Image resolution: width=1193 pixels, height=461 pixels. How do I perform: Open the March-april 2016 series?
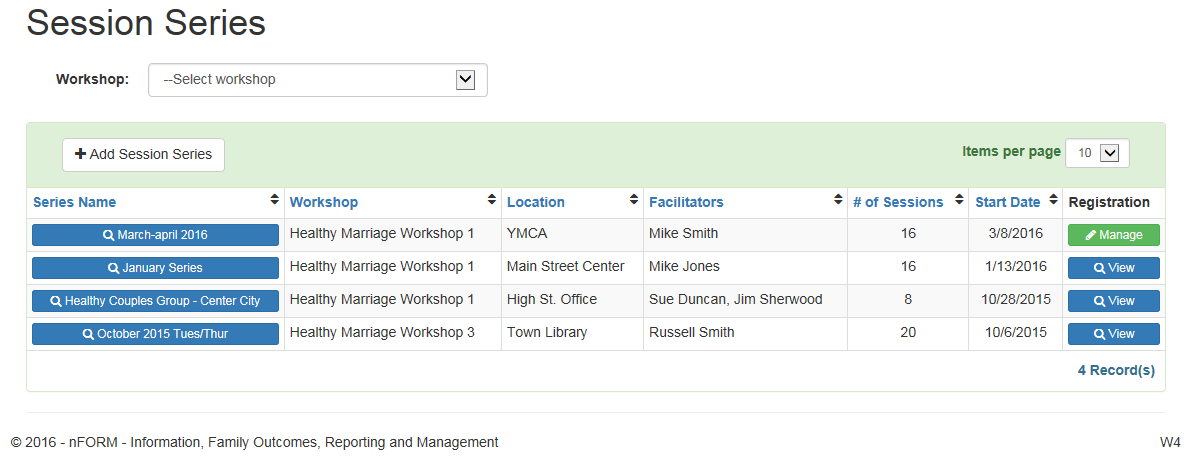coord(155,235)
